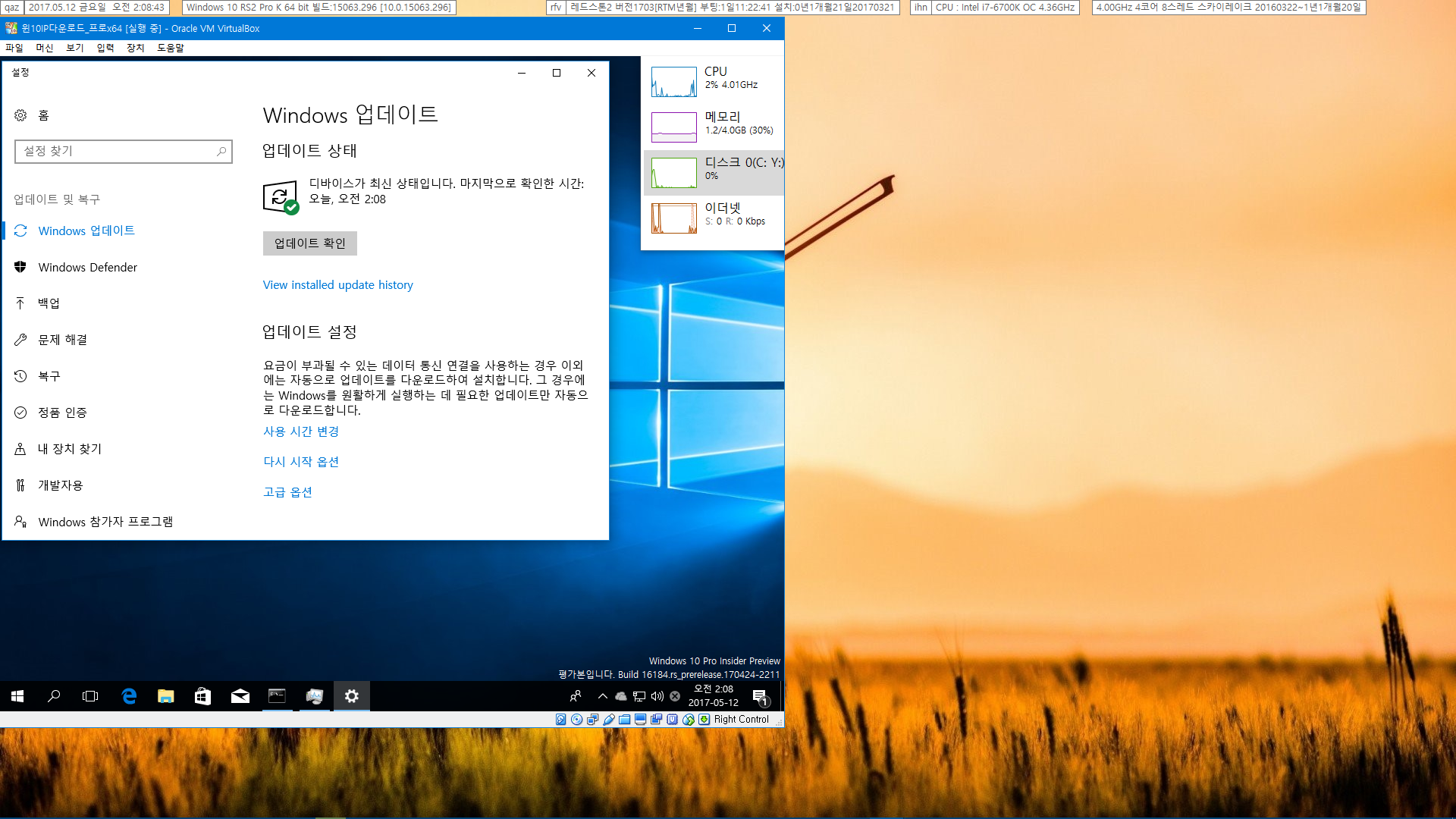The image size is (1456, 819).
Task: Select Windows 업데이트 in the sidebar
Action: (x=86, y=231)
